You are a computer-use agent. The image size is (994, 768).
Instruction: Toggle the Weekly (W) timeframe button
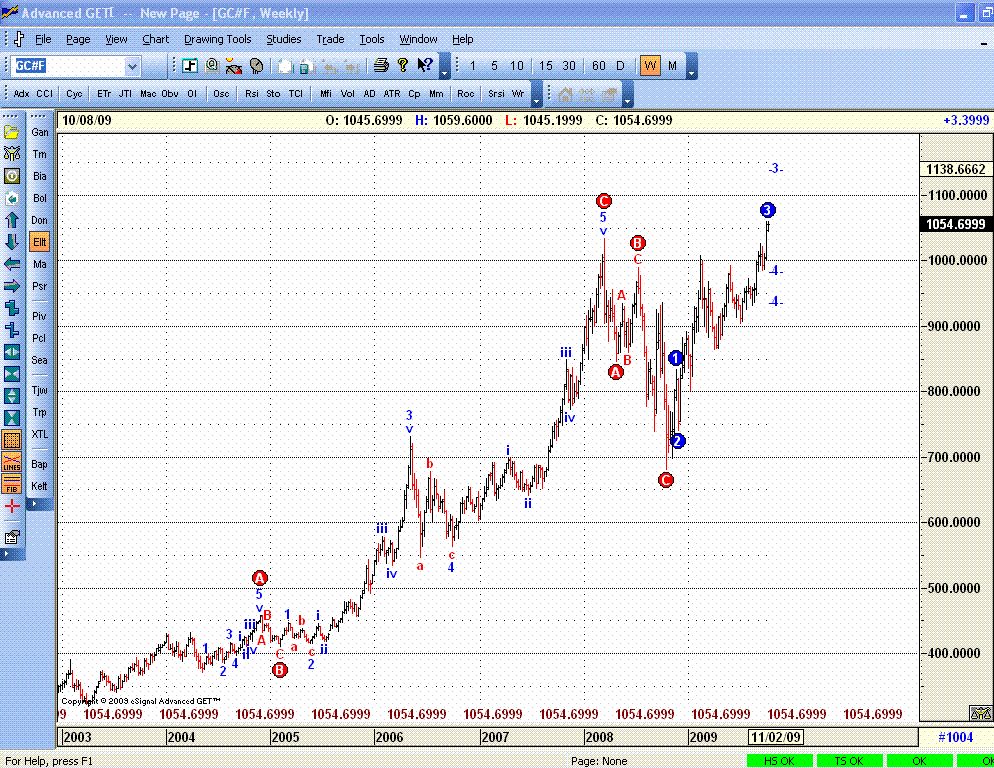650,65
